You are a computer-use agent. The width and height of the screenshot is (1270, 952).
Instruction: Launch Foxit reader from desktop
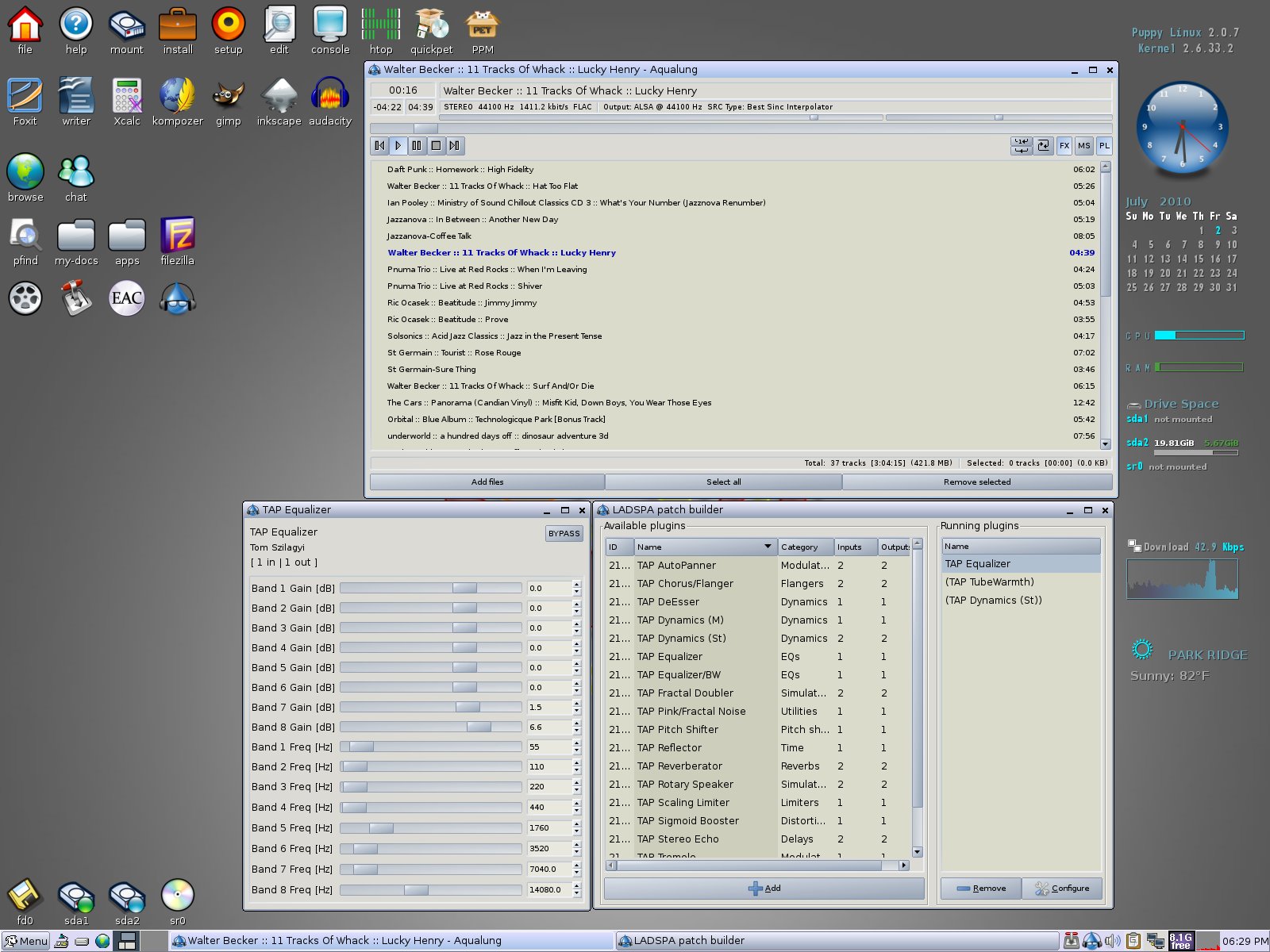tap(25, 102)
